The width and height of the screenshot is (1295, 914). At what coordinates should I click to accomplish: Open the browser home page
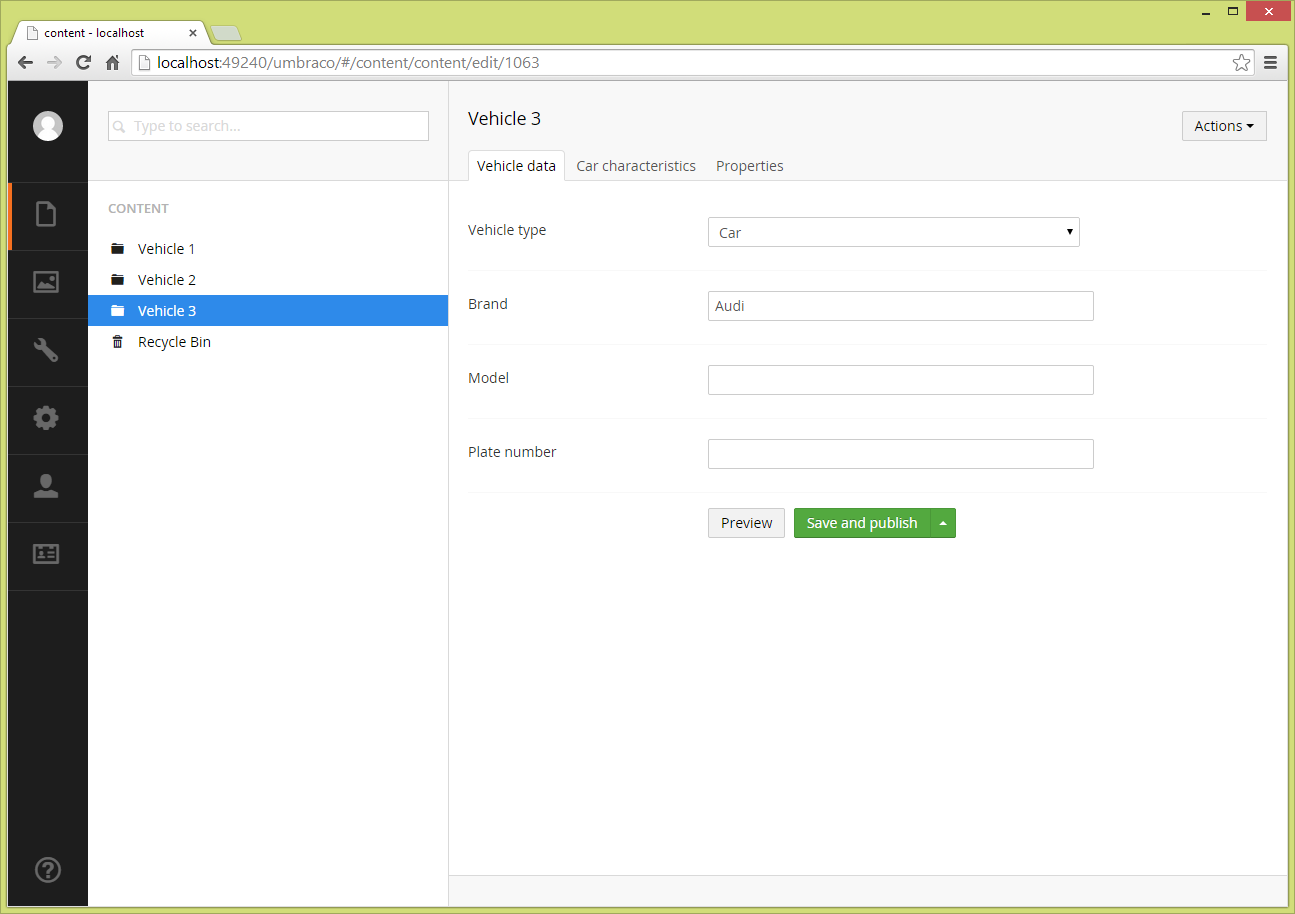coord(113,63)
